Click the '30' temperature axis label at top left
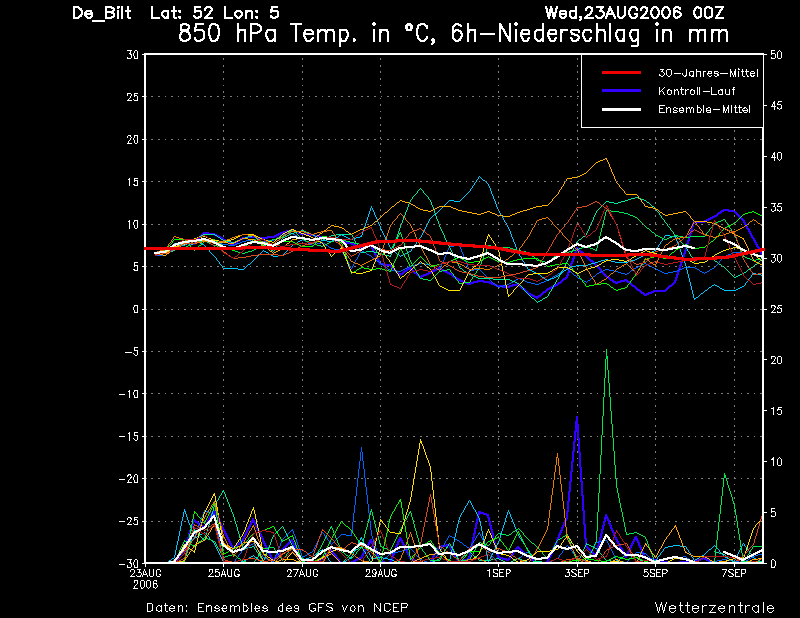This screenshot has width=800, height=618. (133, 55)
